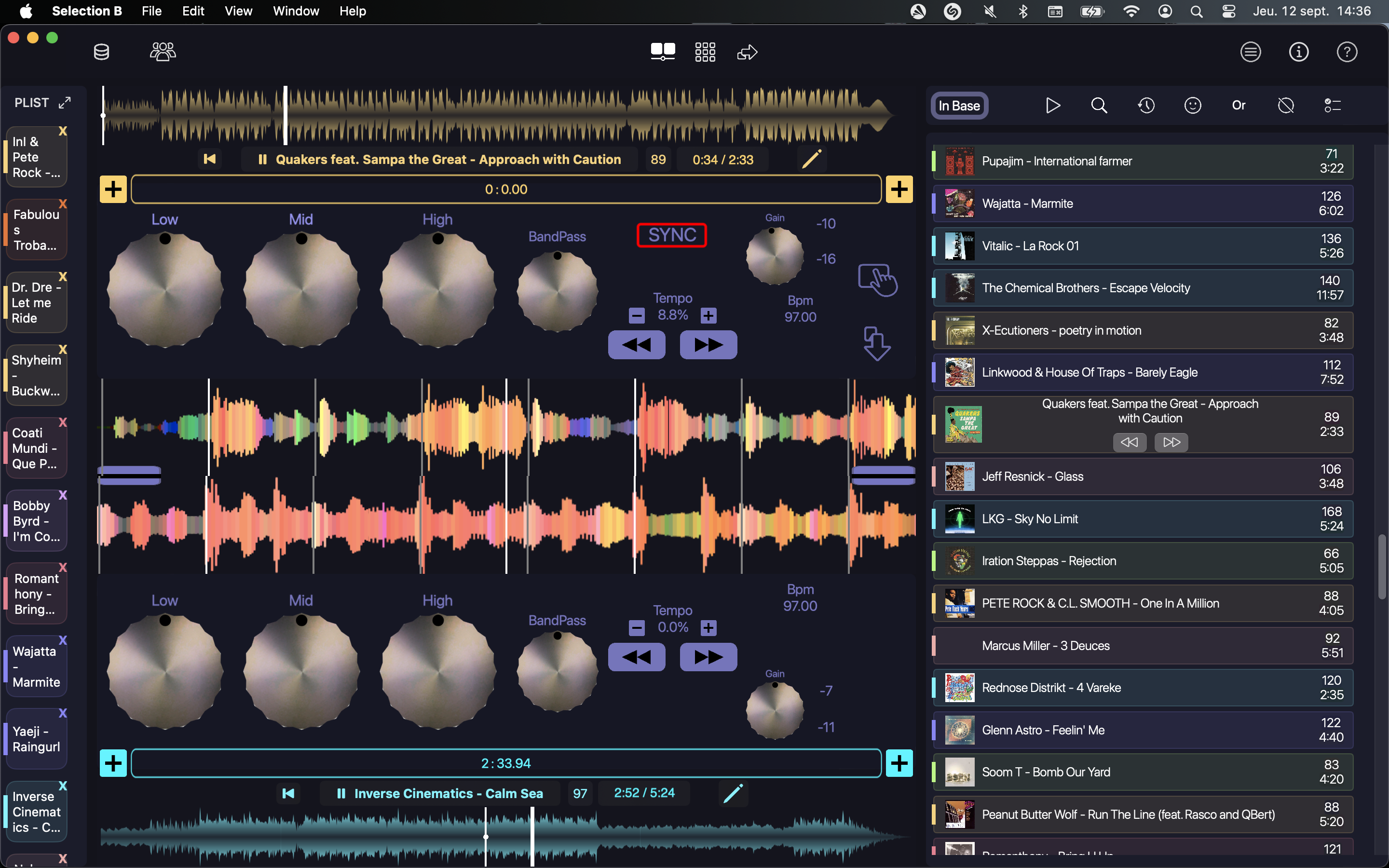Open the history clock icon in library
The width and height of the screenshot is (1389, 868).
tap(1146, 106)
